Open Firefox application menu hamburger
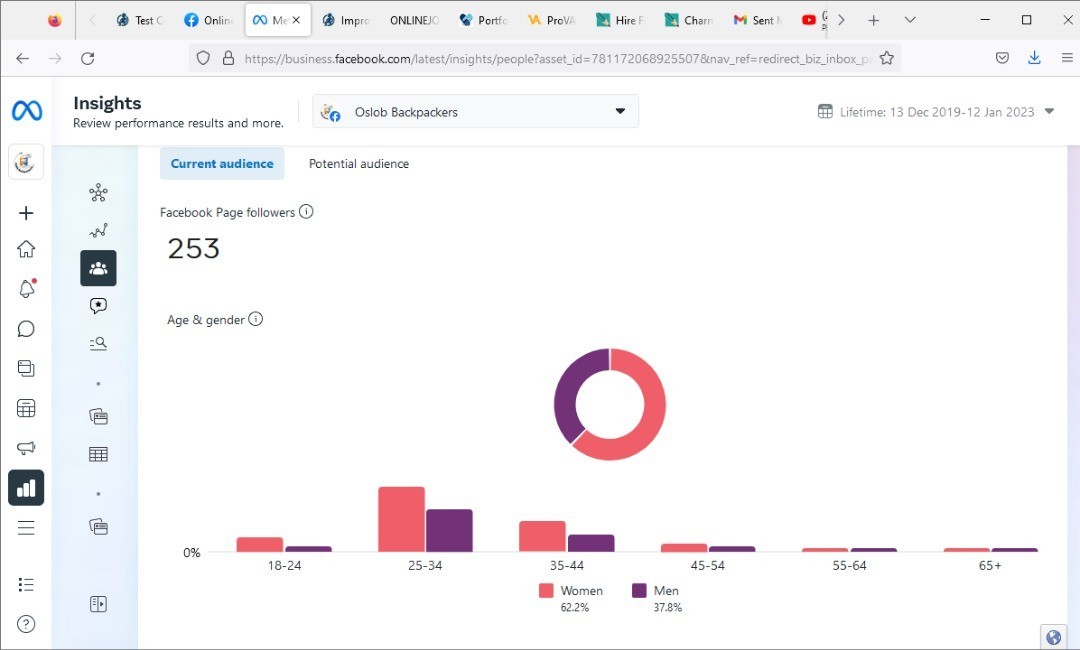This screenshot has width=1080, height=650. pos(1066,59)
